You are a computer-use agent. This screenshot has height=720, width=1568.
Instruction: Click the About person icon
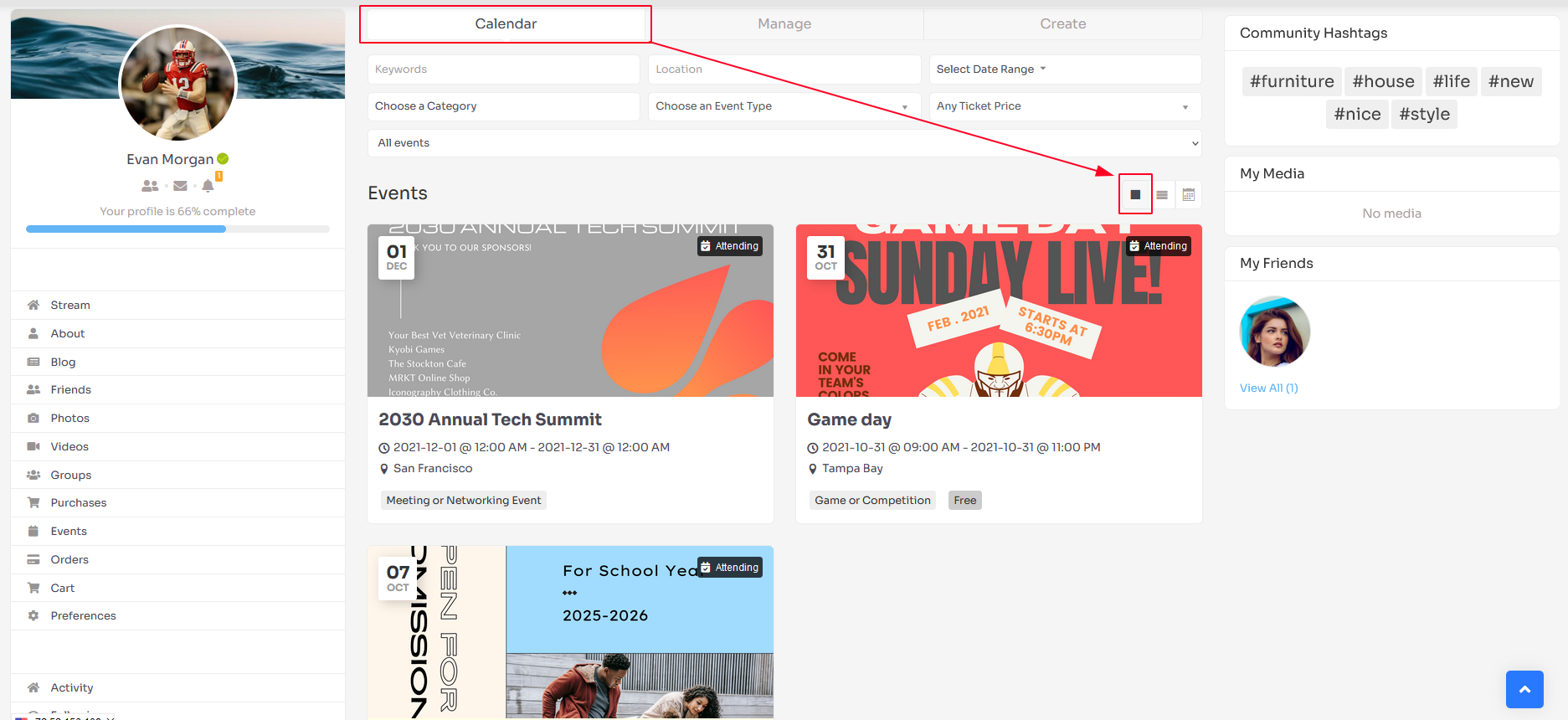click(33, 333)
